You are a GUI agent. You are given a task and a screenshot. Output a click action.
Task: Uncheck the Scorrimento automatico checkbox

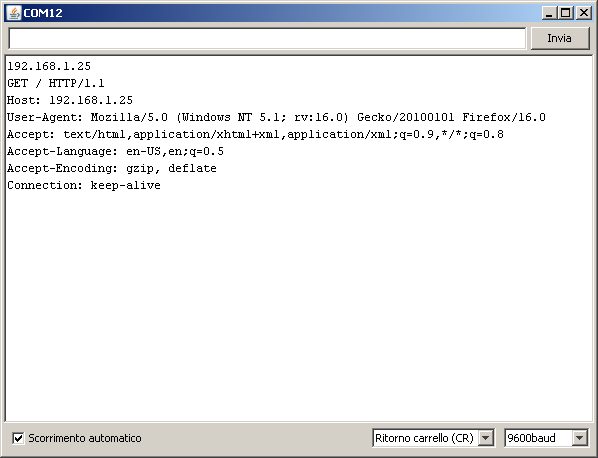[18, 438]
